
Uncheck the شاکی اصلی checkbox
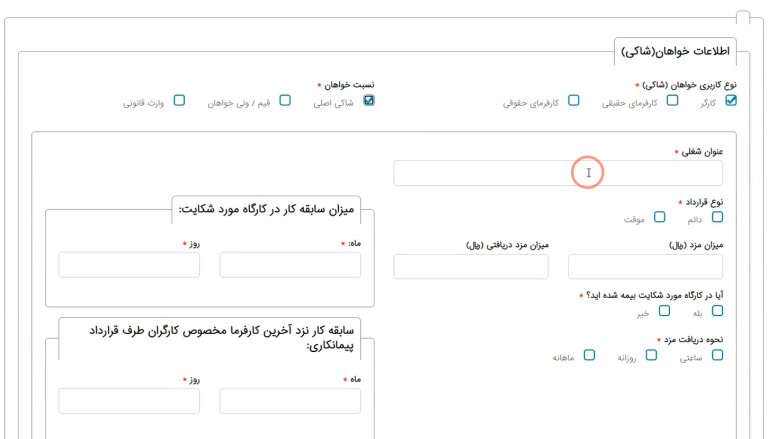[x=369, y=100]
